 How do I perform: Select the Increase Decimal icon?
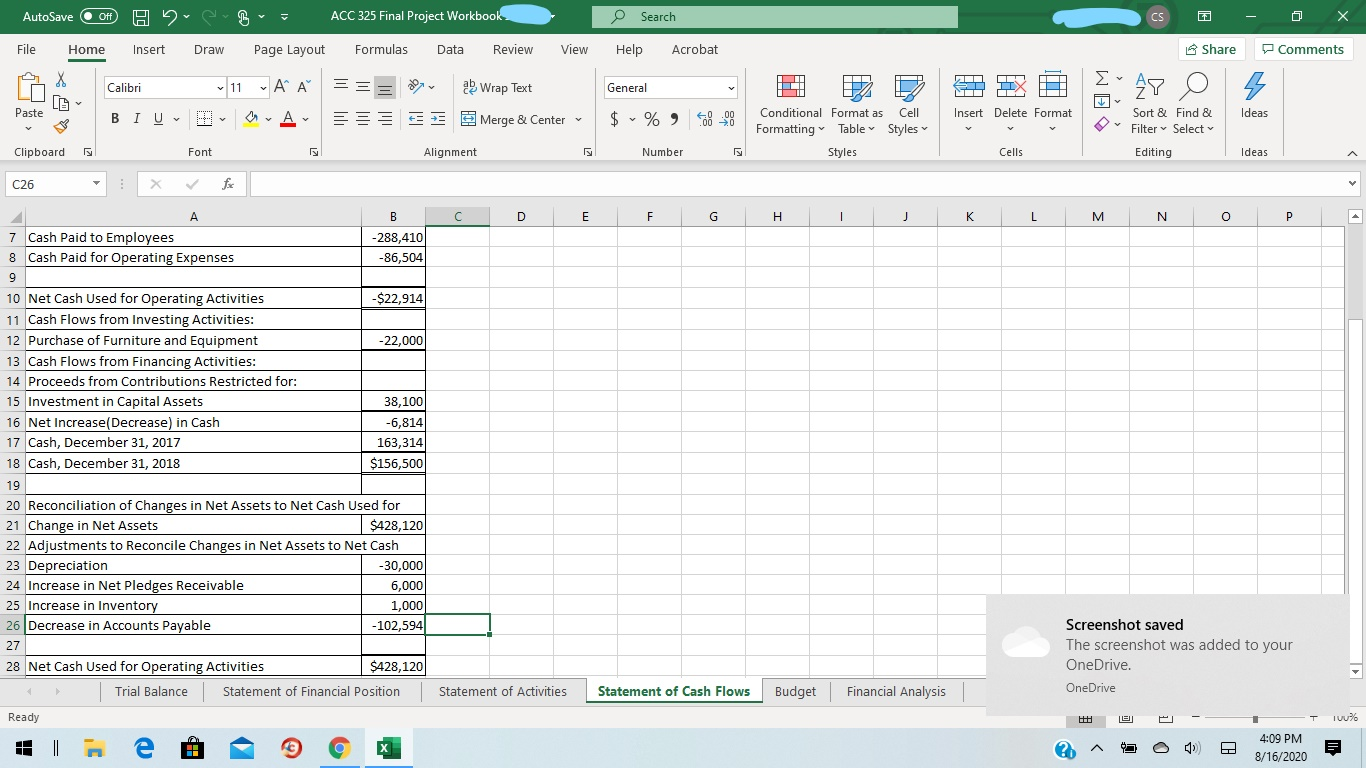tap(704, 118)
